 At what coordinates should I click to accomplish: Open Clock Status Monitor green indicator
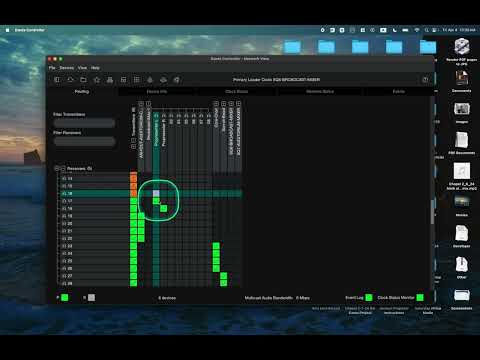(x=420, y=297)
